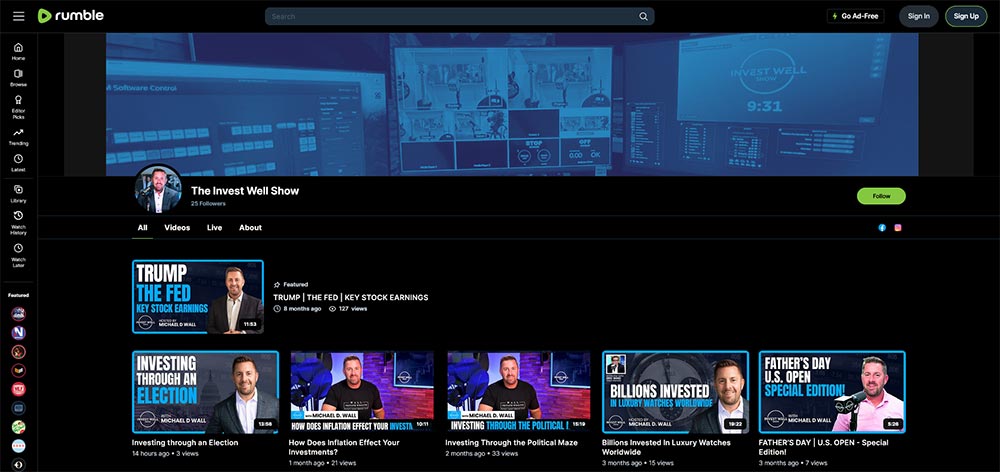This screenshot has height=472, width=1000.
Task: Open the inflation video thumbnail
Action: [x=362, y=392]
